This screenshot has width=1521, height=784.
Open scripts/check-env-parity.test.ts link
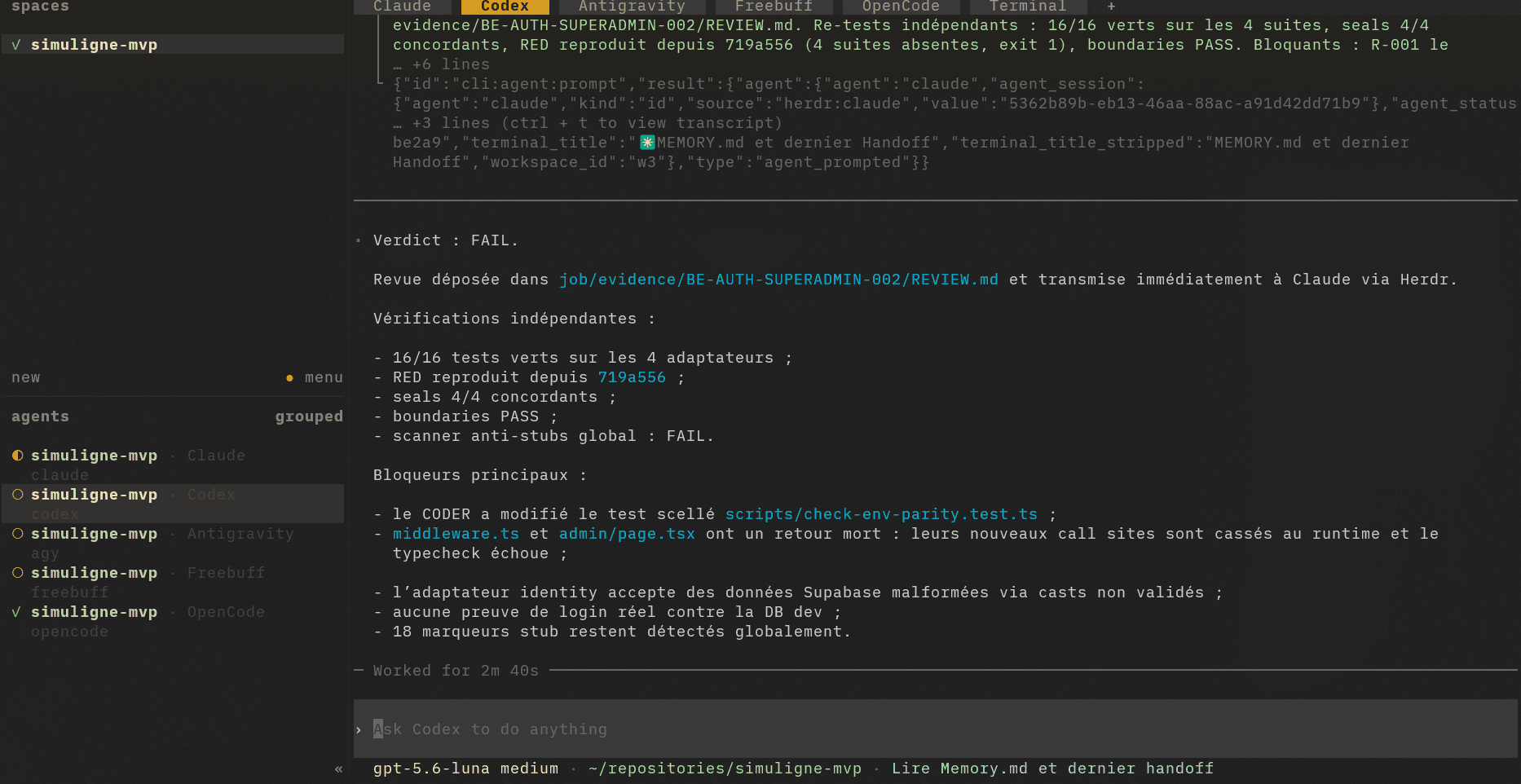[x=881, y=514]
